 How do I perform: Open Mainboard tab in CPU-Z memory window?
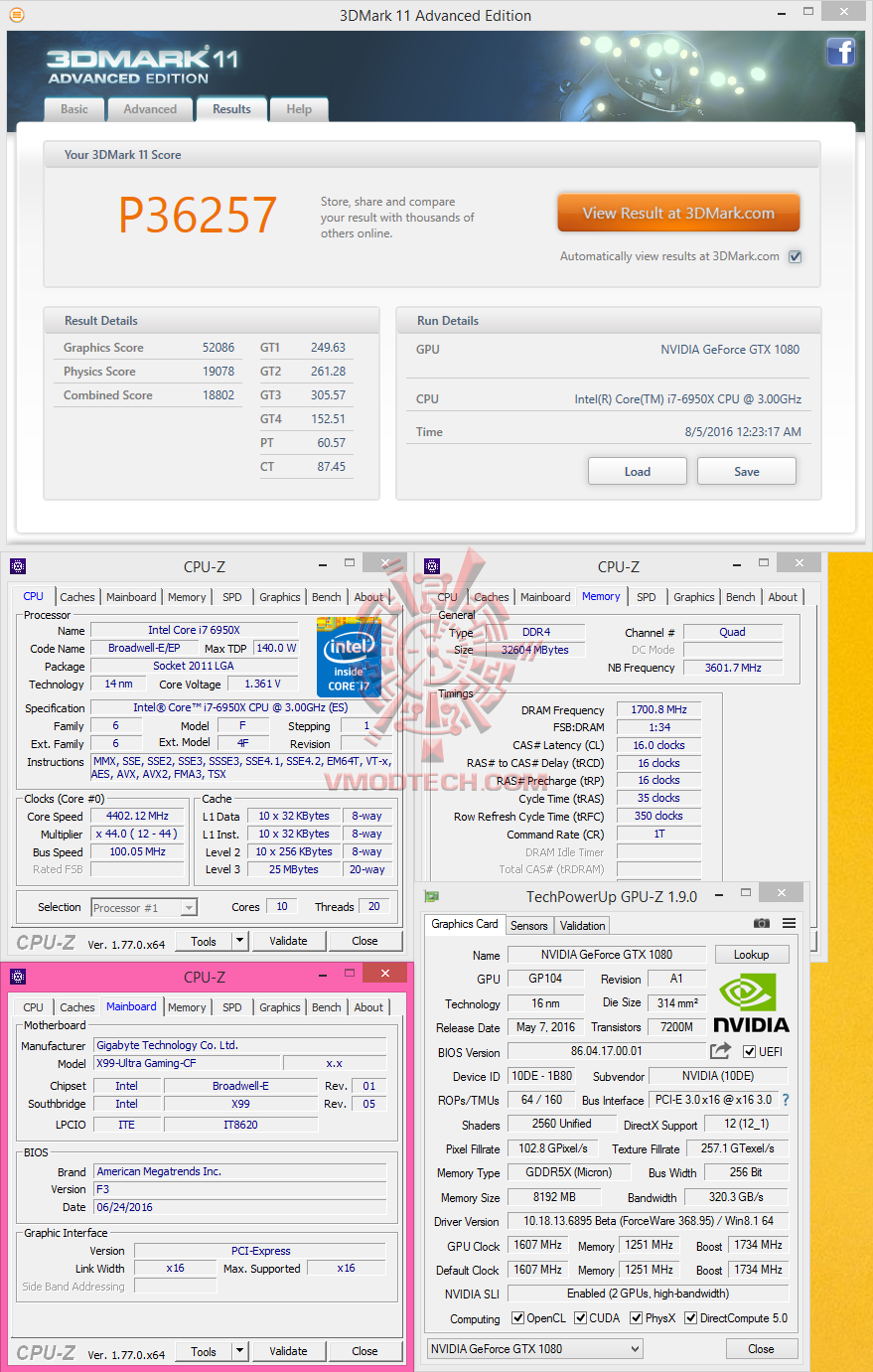click(x=545, y=597)
